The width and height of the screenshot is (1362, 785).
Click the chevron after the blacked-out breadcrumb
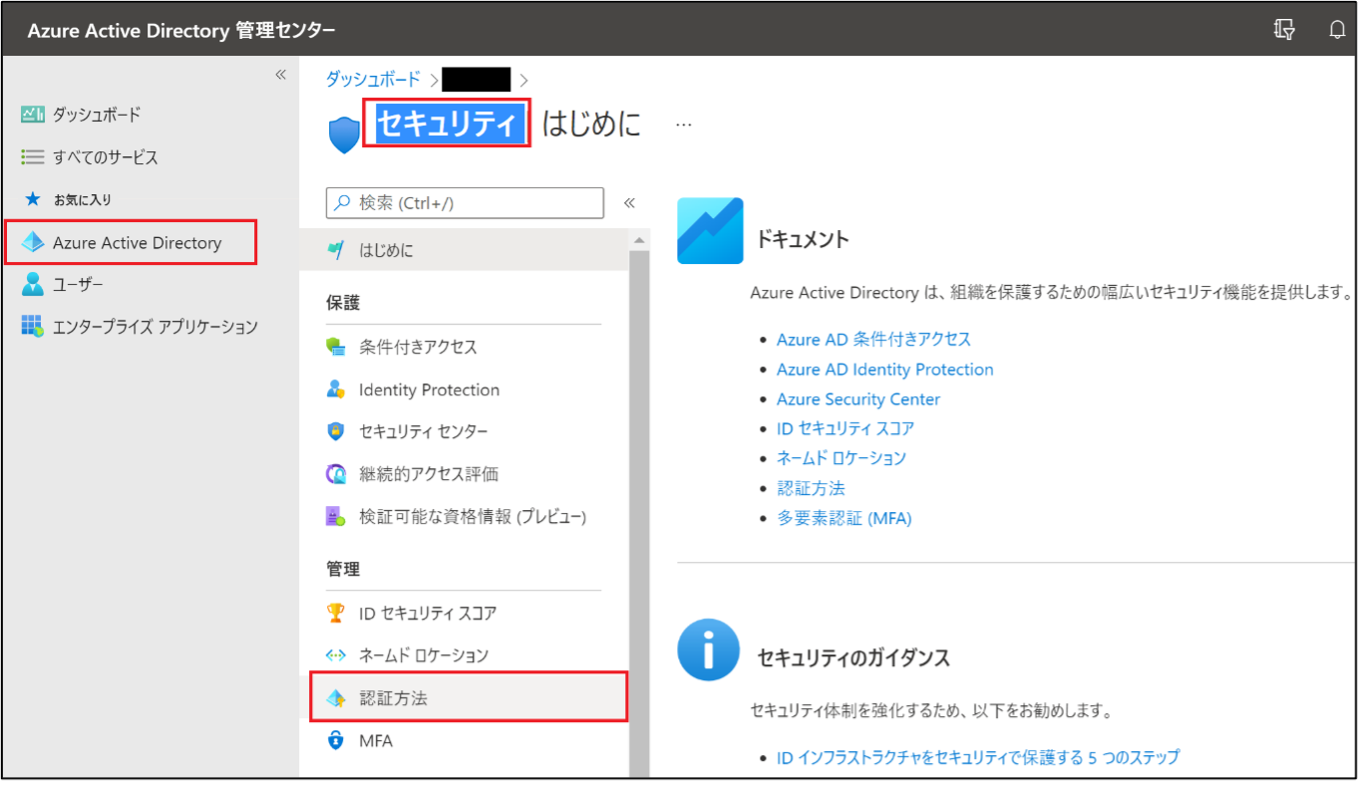tap(523, 80)
